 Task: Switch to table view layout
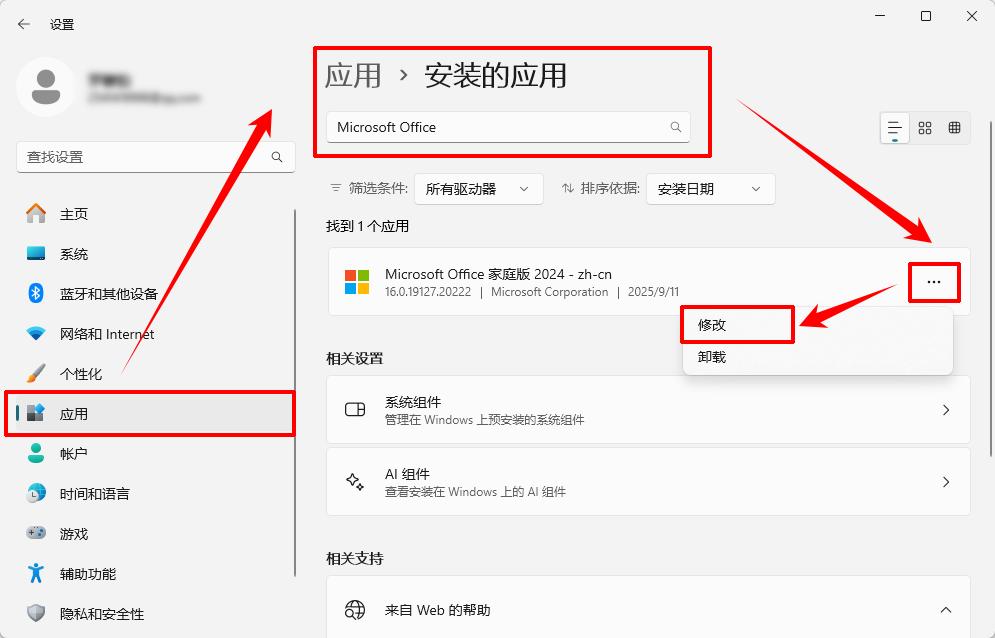click(x=954, y=128)
